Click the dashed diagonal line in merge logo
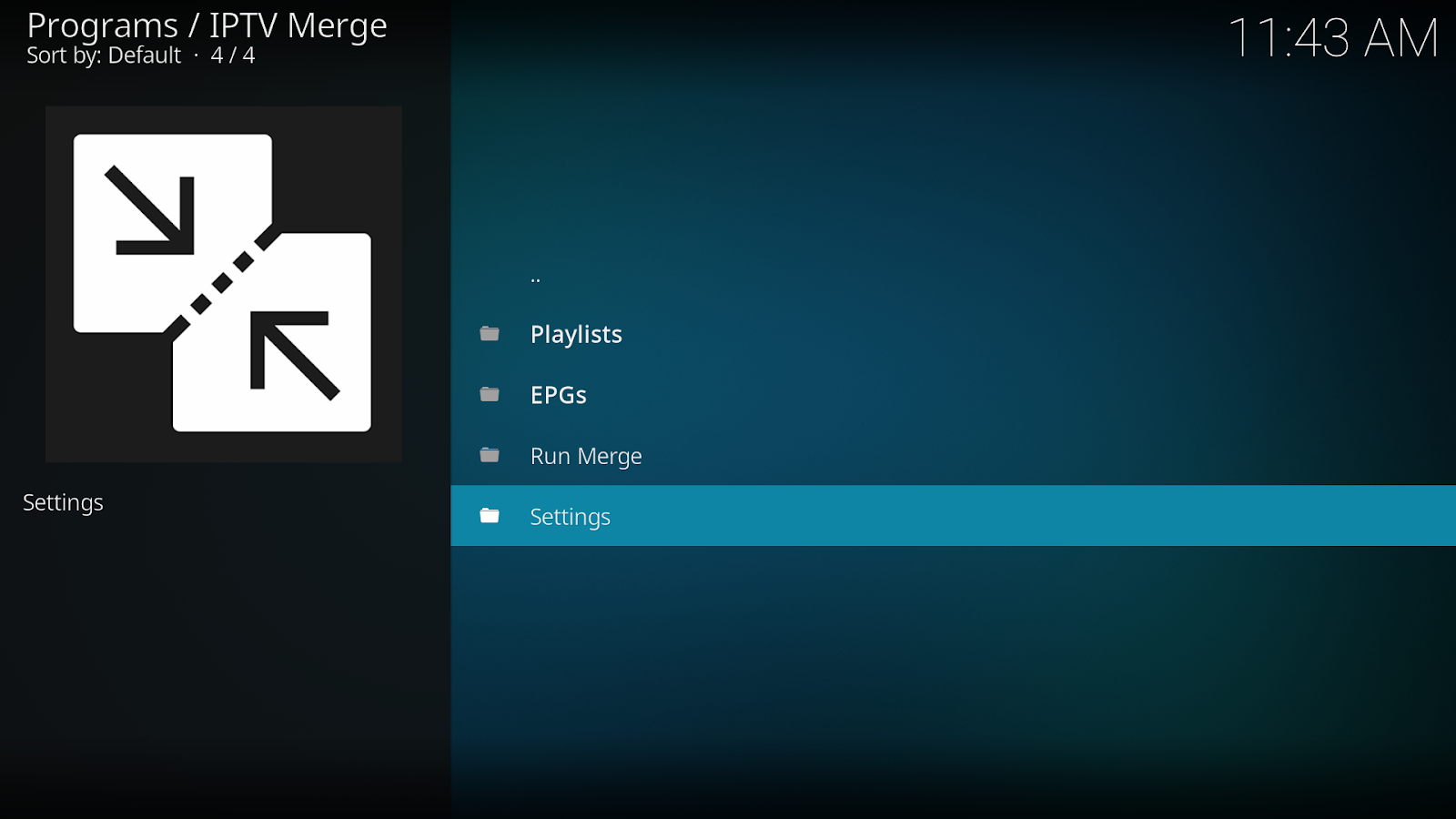This screenshot has height=819, width=1456. [x=221, y=282]
